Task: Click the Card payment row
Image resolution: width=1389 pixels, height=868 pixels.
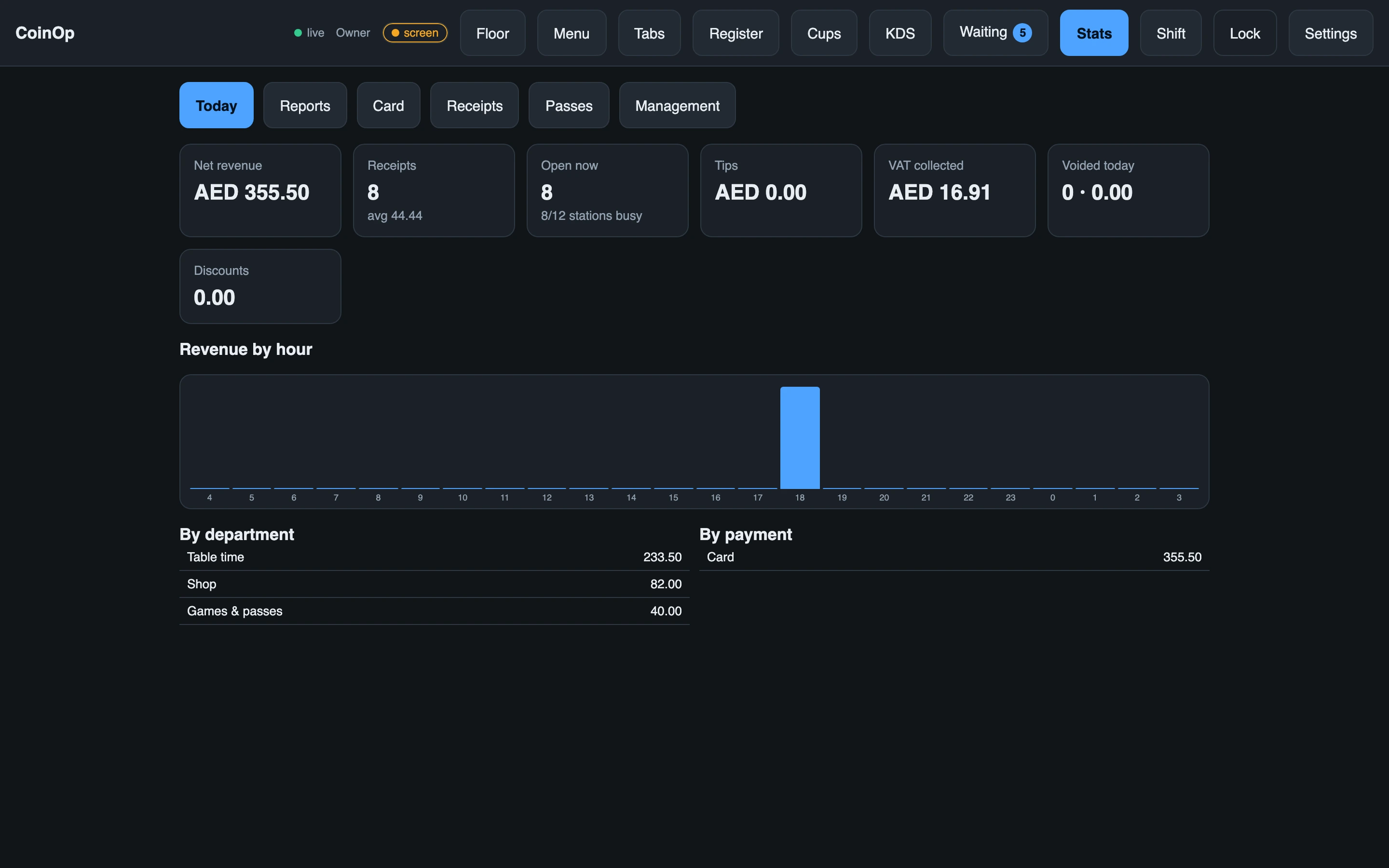Action: [954, 557]
